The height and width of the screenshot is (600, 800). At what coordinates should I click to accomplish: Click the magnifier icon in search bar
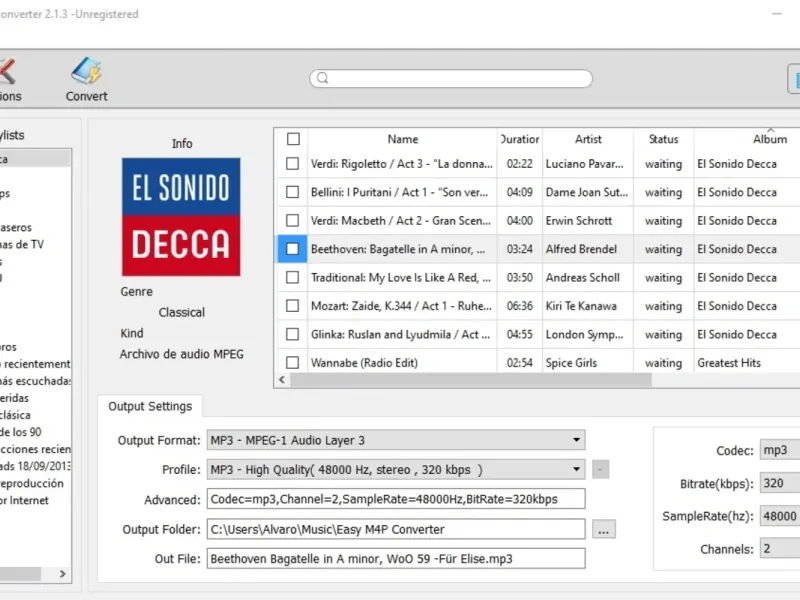tap(322, 79)
